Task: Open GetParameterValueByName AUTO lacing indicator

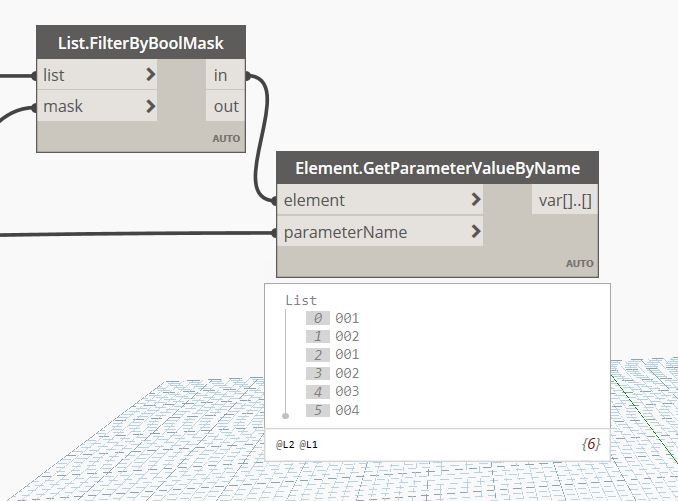Action: point(580,263)
